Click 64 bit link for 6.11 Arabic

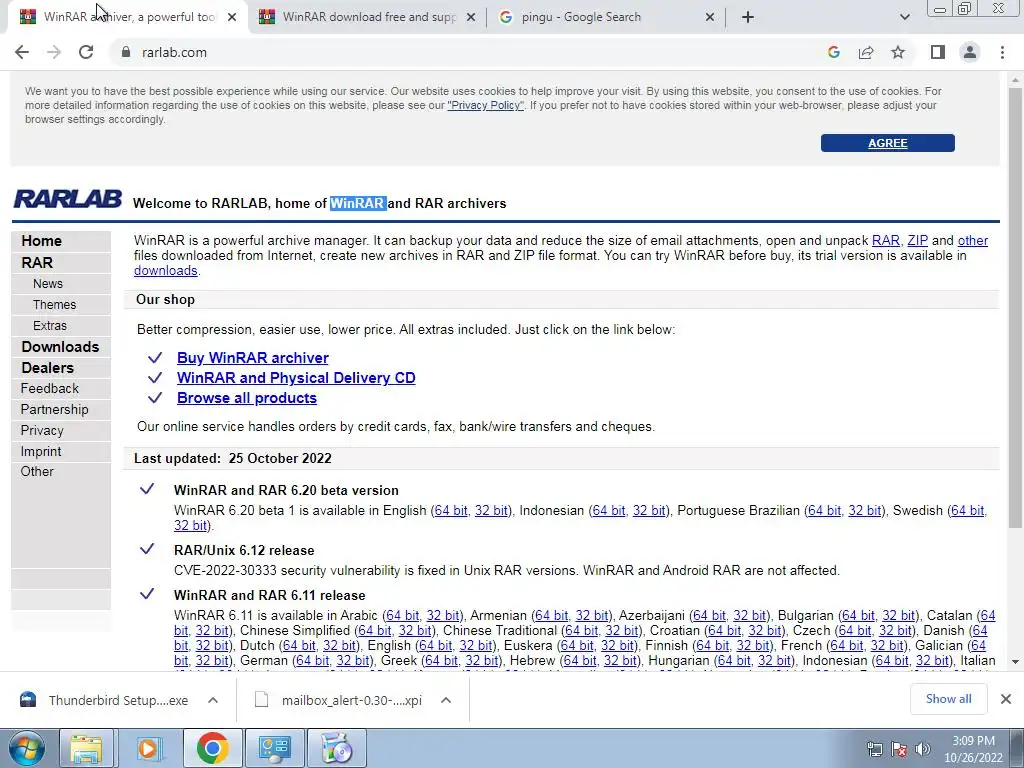pyautogui.click(x=402, y=616)
